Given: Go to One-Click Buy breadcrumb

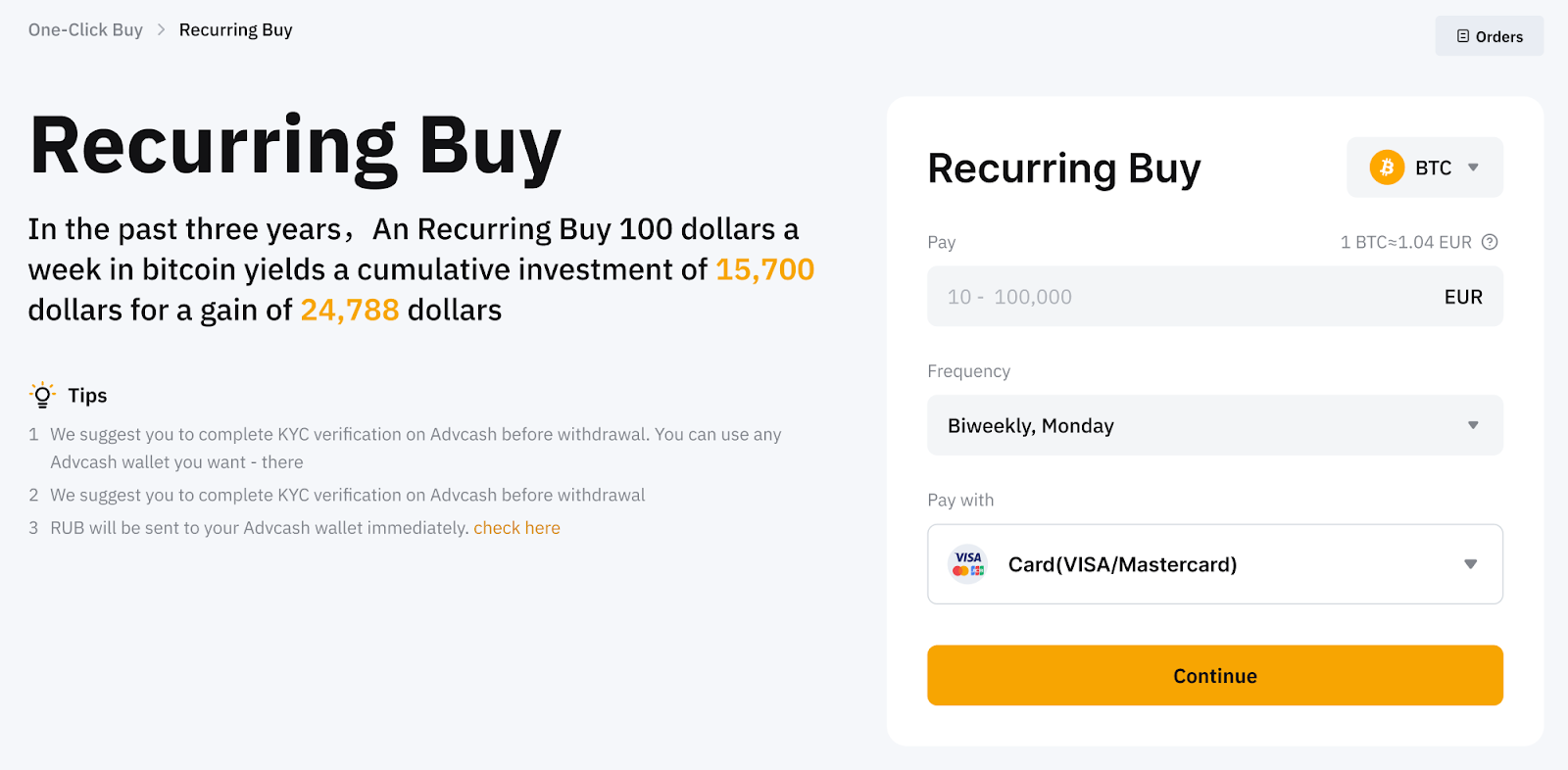Looking at the screenshot, I should (85, 29).
